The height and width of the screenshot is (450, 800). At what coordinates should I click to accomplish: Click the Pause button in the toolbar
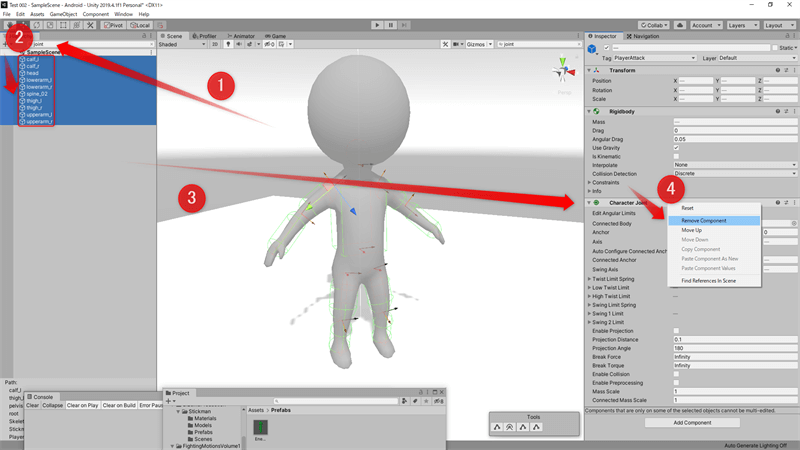(x=390, y=25)
